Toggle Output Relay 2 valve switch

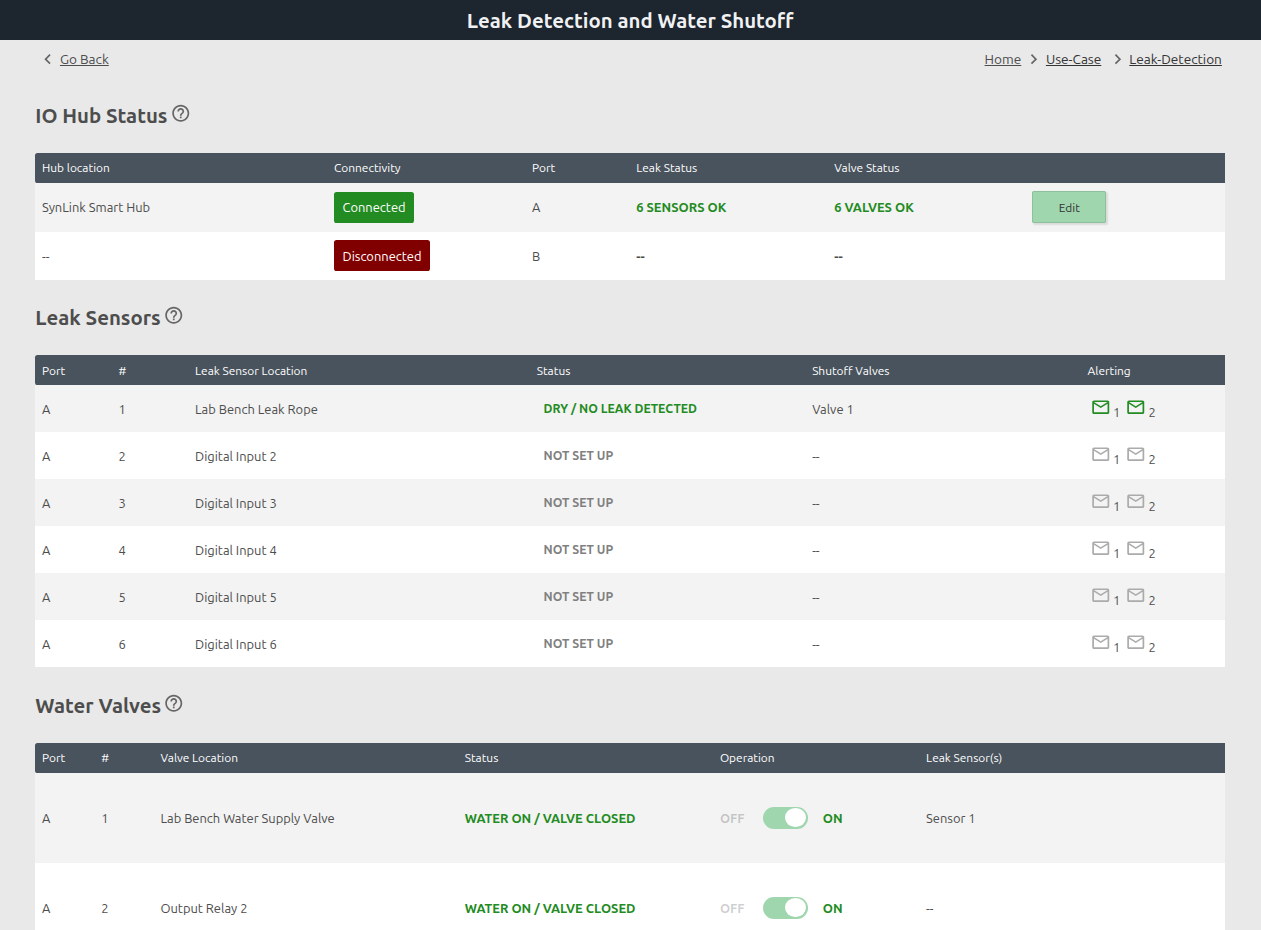click(x=785, y=908)
